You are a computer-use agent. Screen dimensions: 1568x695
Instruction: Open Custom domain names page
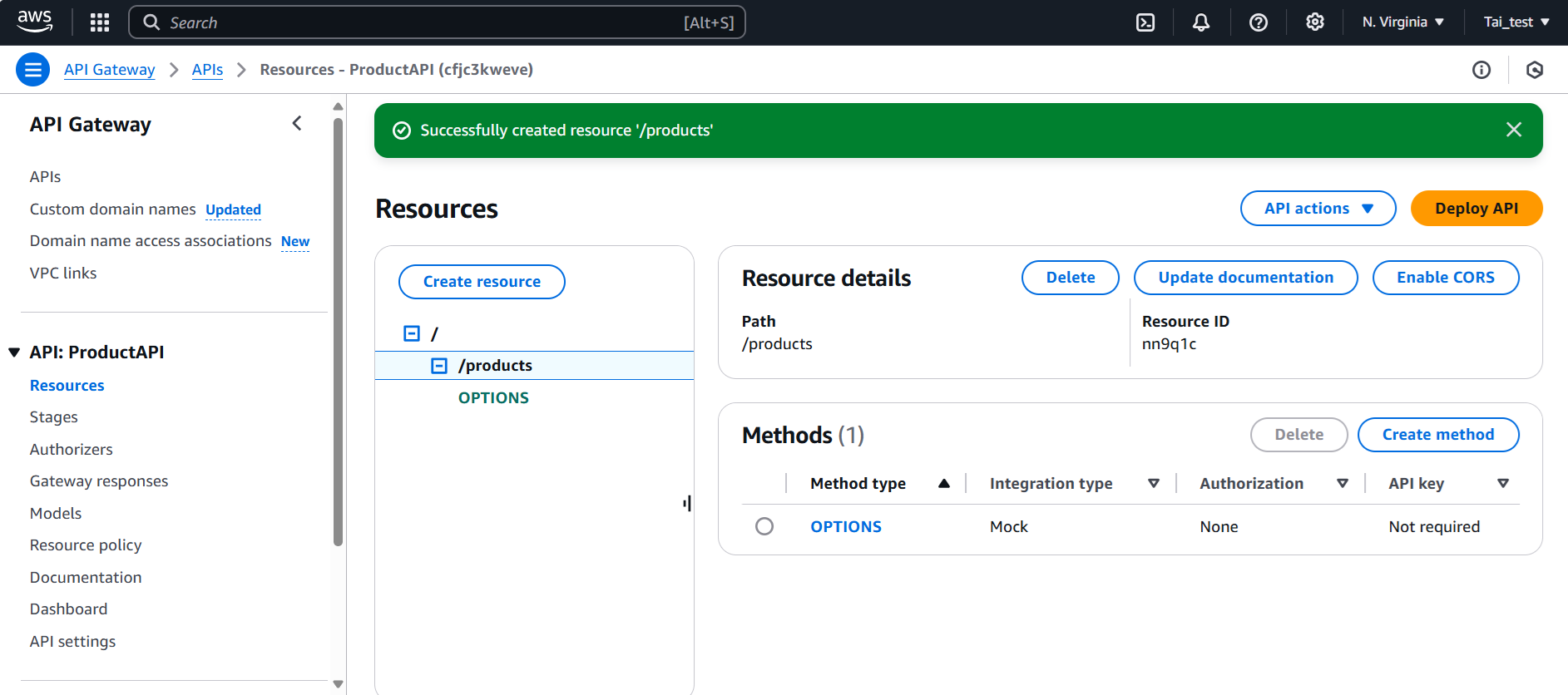point(113,209)
